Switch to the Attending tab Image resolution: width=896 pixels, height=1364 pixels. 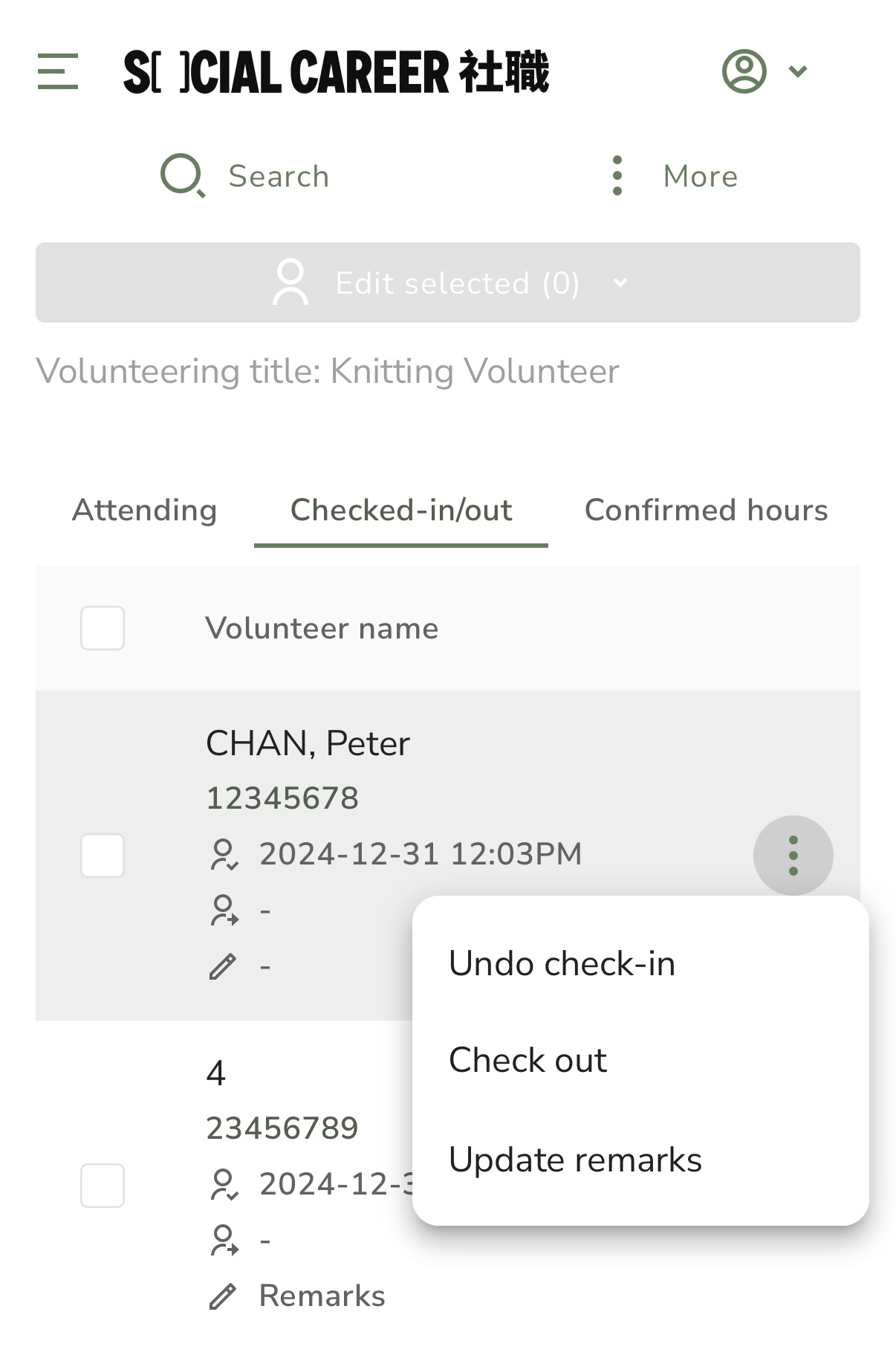[145, 511]
